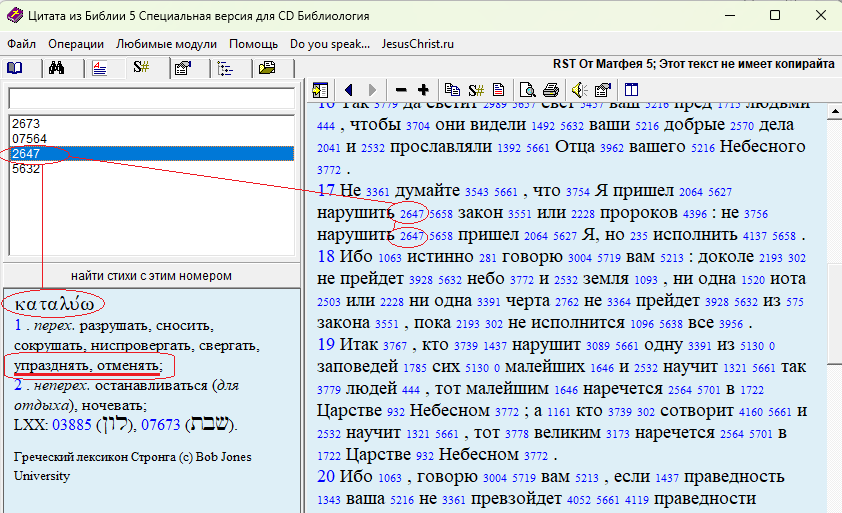842x513 pixels.
Task: Click Strong number 4137 after исполнить
Action: [x=754, y=236]
